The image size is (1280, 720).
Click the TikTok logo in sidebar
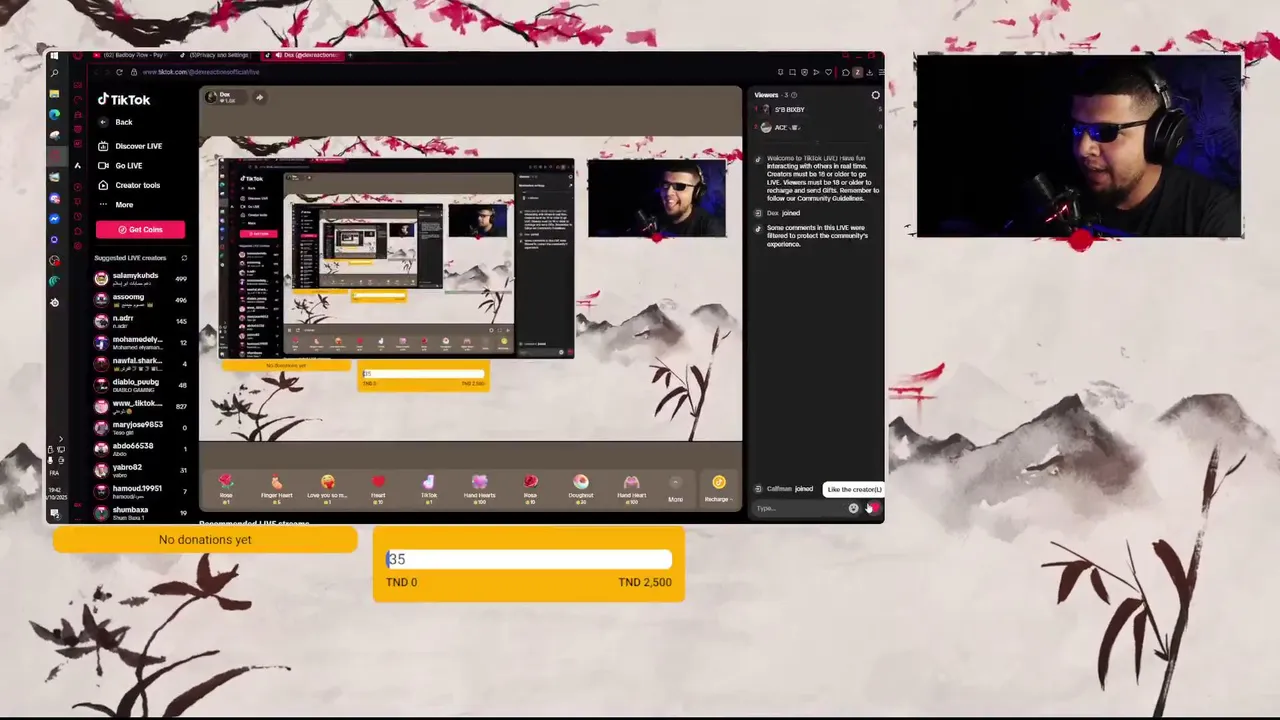click(x=123, y=100)
